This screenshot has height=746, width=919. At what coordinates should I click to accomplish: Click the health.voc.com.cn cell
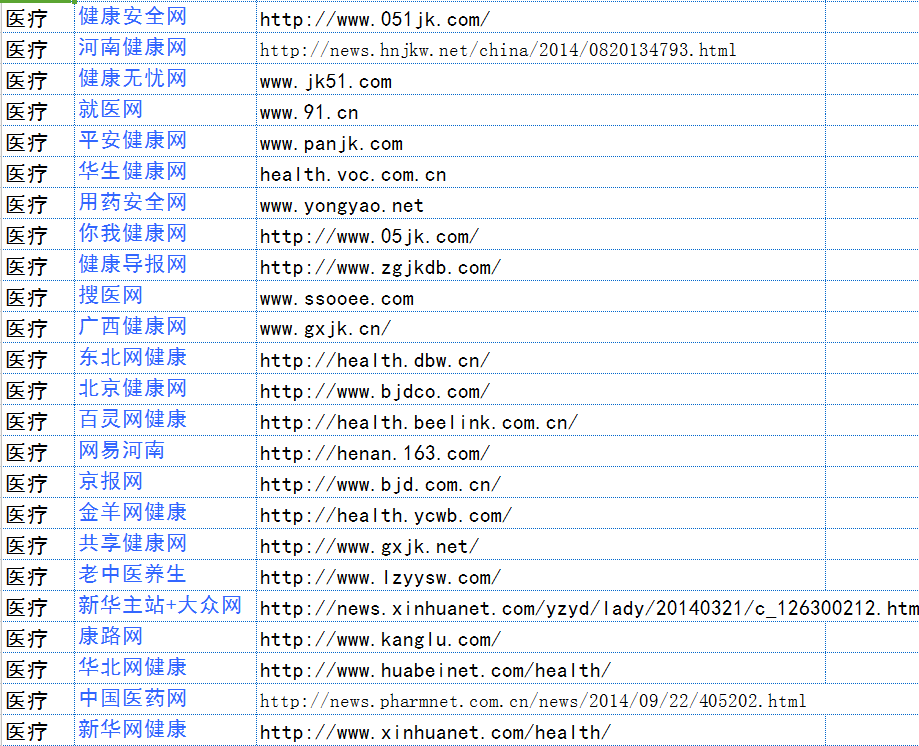coord(541,172)
